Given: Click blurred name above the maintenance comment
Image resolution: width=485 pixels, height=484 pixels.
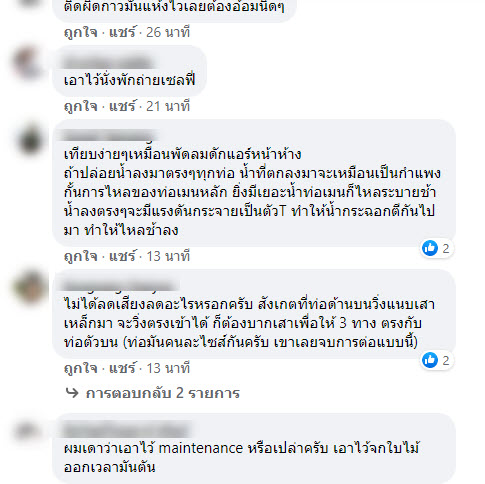Looking at the screenshot, I should pyautogui.click(x=127, y=429).
